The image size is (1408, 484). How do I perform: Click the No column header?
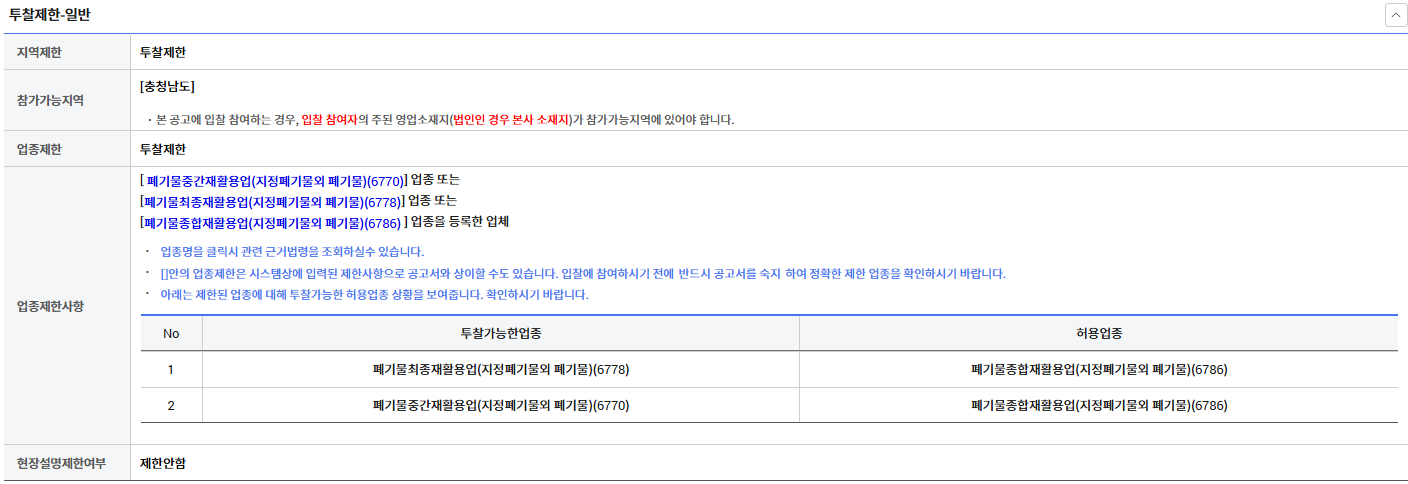171,333
